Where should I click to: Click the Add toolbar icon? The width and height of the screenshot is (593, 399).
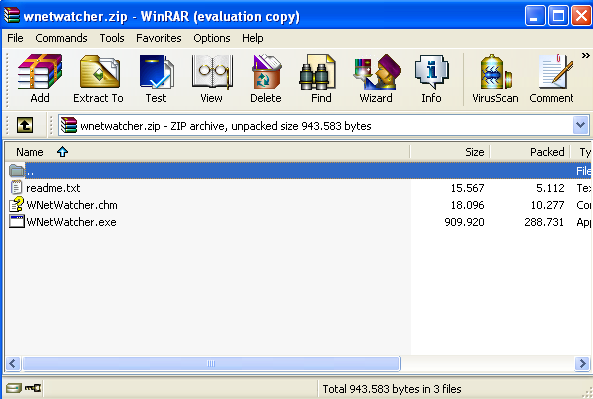pyautogui.click(x=40, y=79)
